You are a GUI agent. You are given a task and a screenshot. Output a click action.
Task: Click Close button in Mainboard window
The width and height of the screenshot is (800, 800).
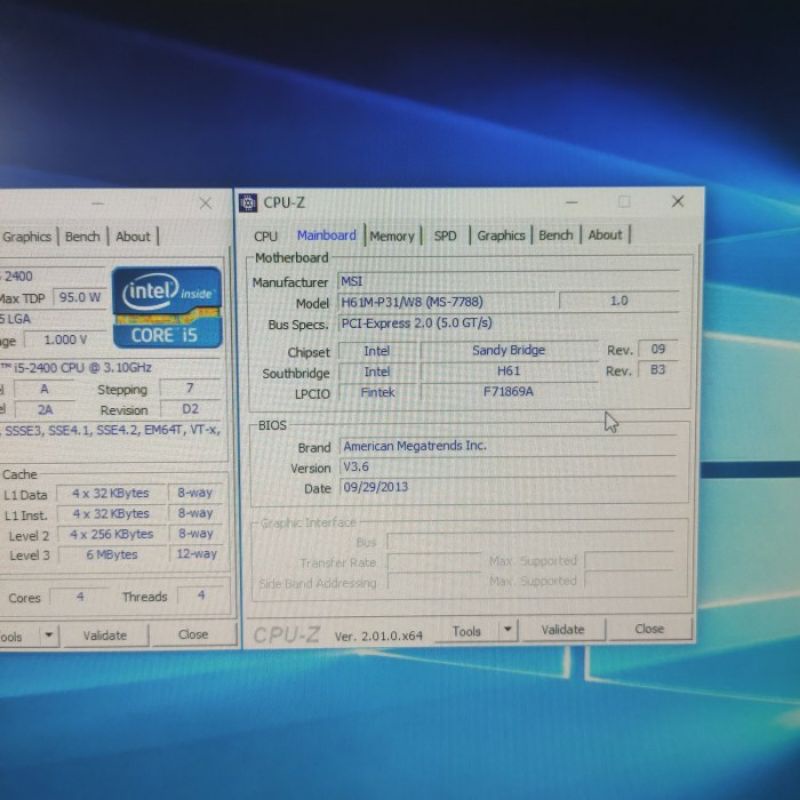pos(649,629)
